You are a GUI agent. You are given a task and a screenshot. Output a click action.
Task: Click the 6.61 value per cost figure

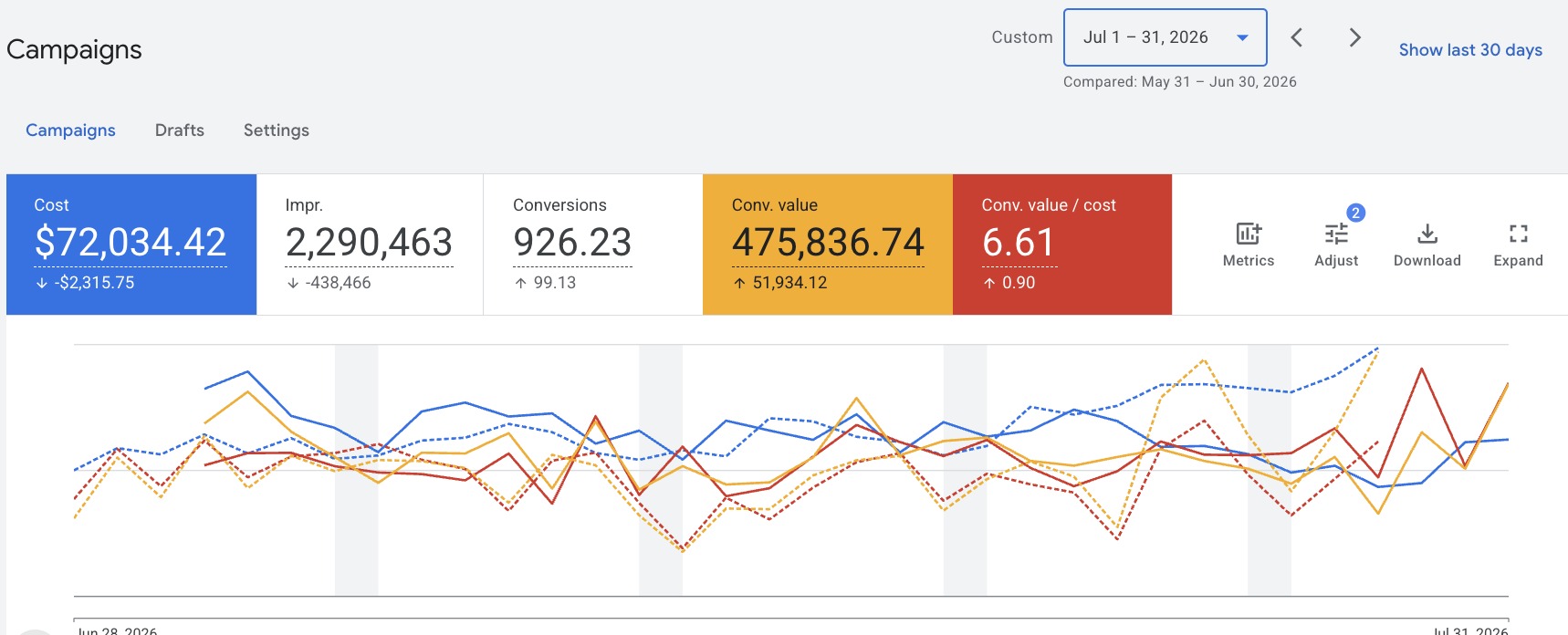pyautogui.click(x=1019, y=243)
